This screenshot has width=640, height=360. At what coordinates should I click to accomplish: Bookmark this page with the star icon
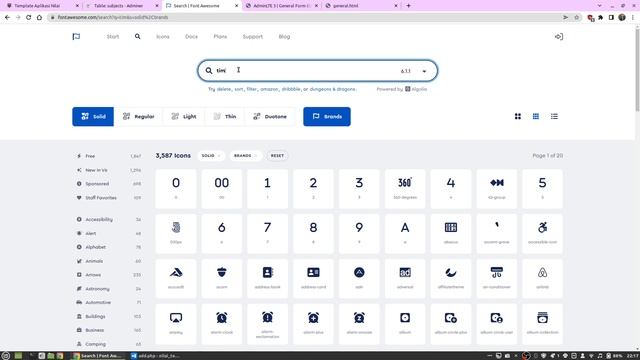click(x=576, y=18)
